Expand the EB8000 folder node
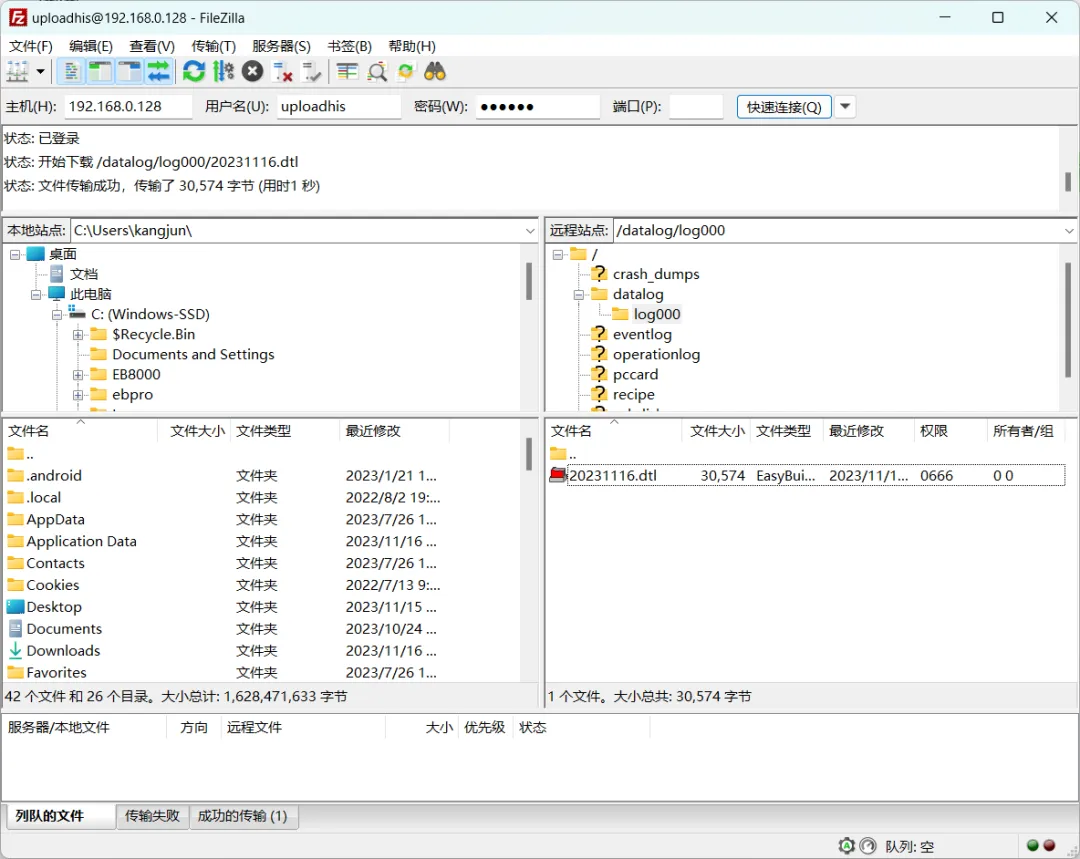Image resolution: width=1080 pixels, height=859 pixels. tap(78, 375)
